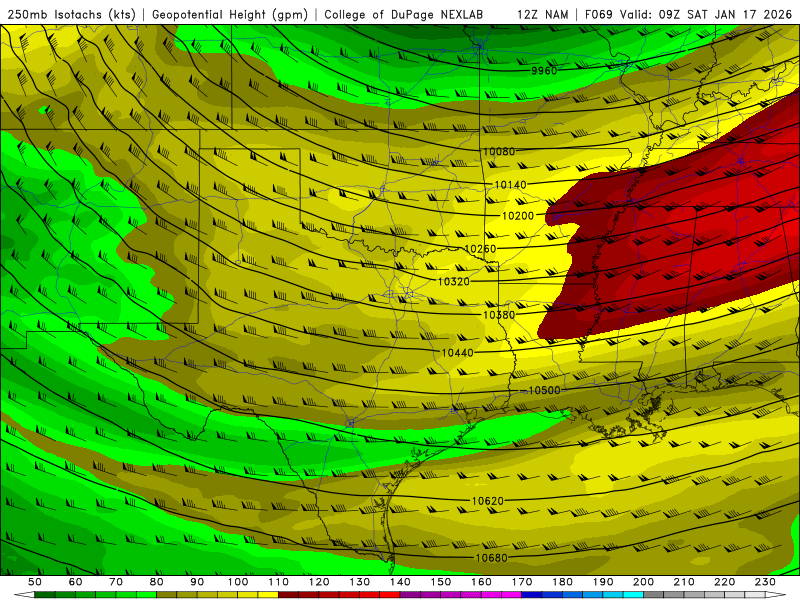
Task: Click the 10440 height contour label
Action: [x=458, y=353]
